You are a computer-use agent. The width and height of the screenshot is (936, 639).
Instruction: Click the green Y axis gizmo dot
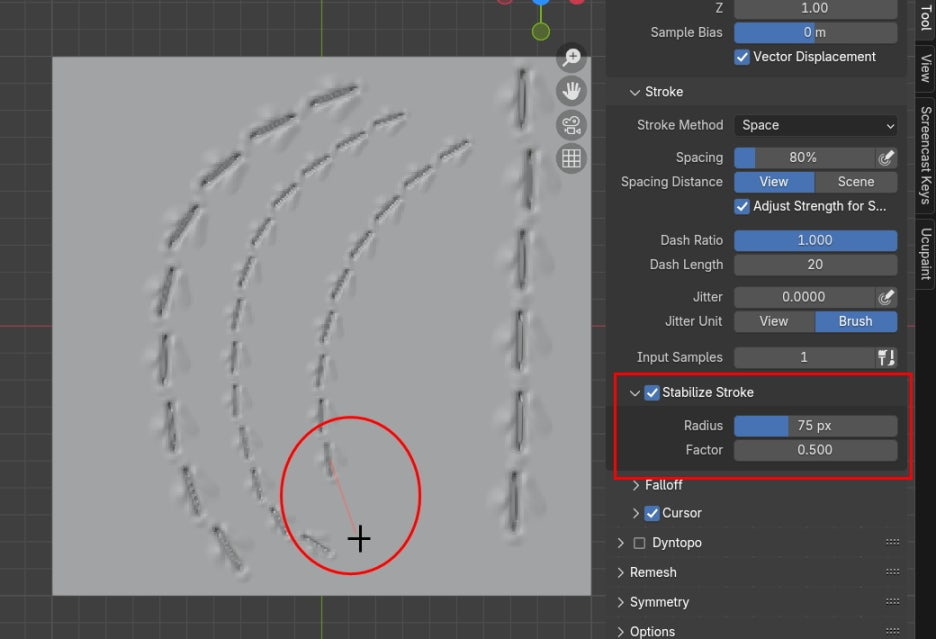(x=541, y=31)
